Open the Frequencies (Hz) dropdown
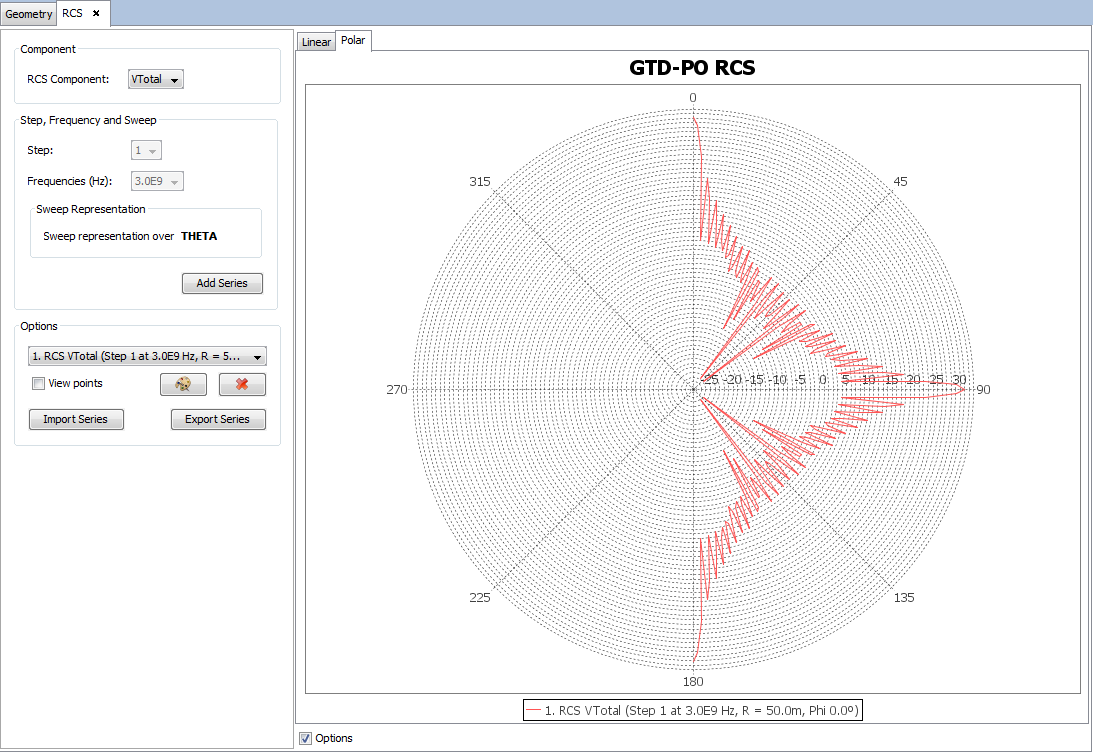1093x754 pixels. click(158, 181)
